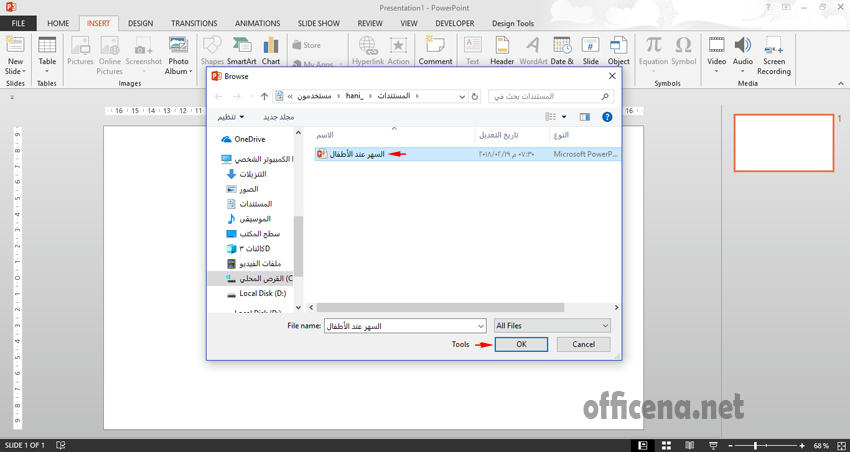
Task: Open the Table insert icon
Action: pos(47,46)
